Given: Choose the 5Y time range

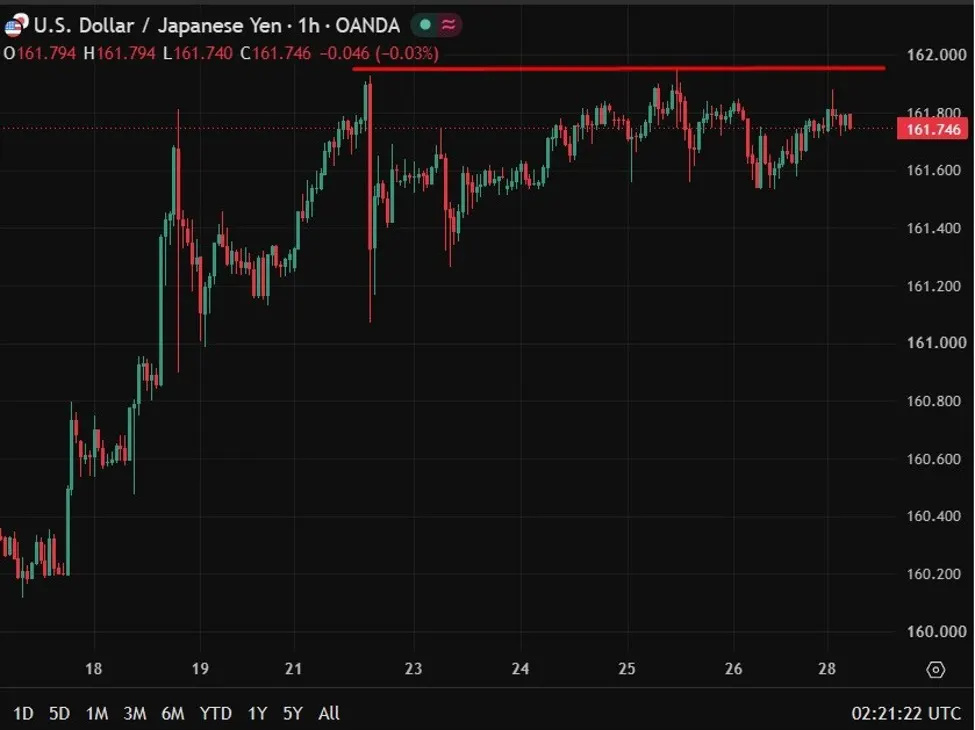Looking at the screenshot, I should pyautogui.click(x=293, y=713).
